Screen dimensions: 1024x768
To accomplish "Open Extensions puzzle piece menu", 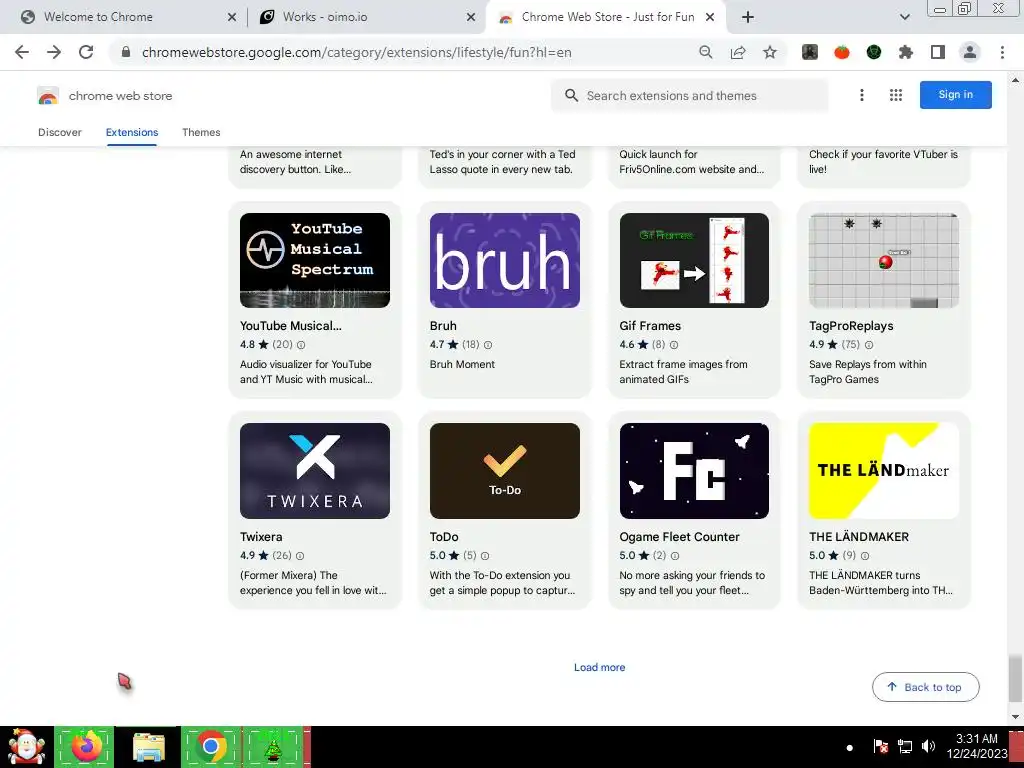I will coord(906,52).
